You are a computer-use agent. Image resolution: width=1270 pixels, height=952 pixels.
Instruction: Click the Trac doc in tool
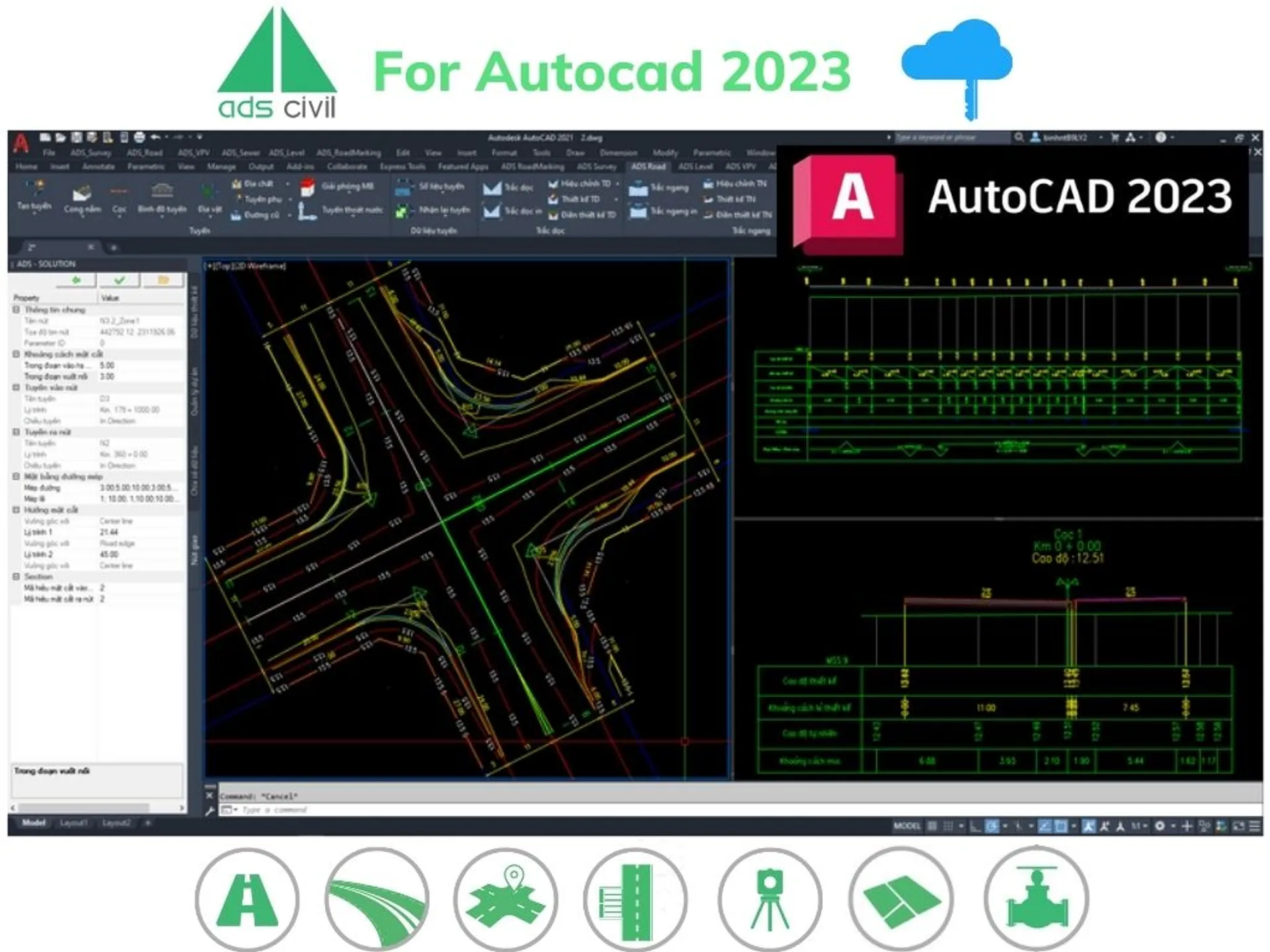coord(511,211)
